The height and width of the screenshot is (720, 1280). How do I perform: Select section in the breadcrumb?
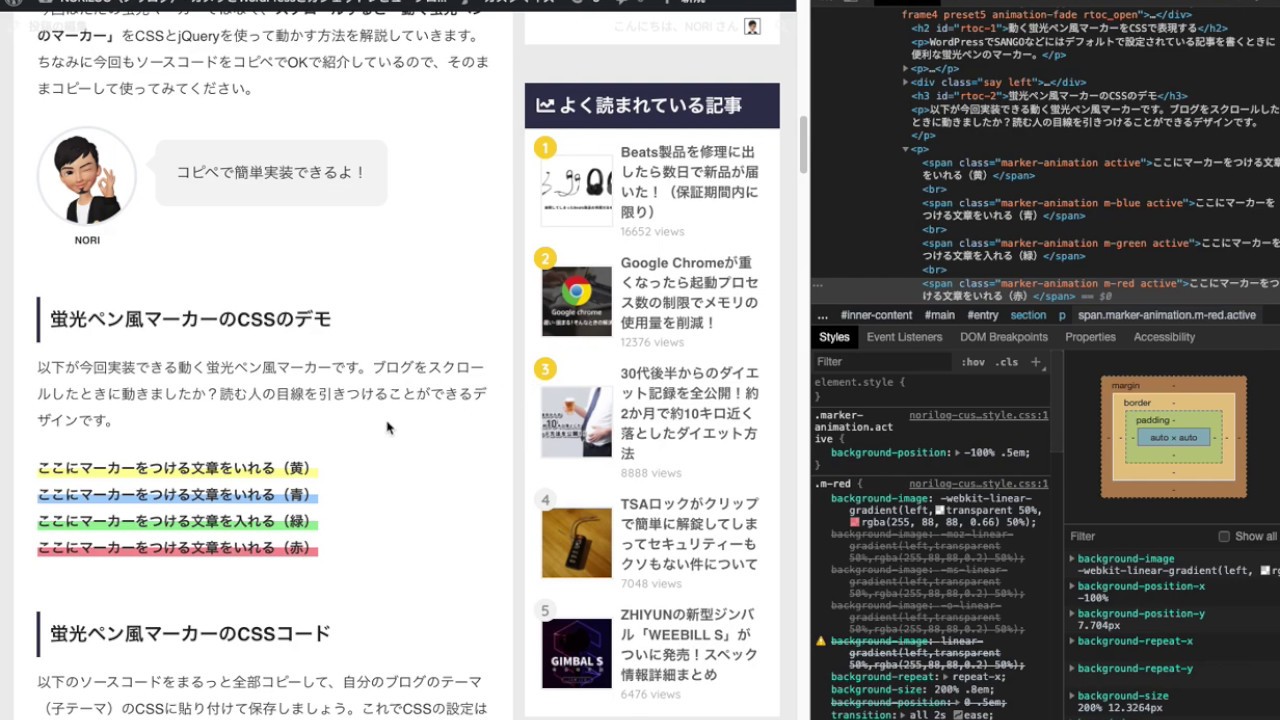point(1028,315)
